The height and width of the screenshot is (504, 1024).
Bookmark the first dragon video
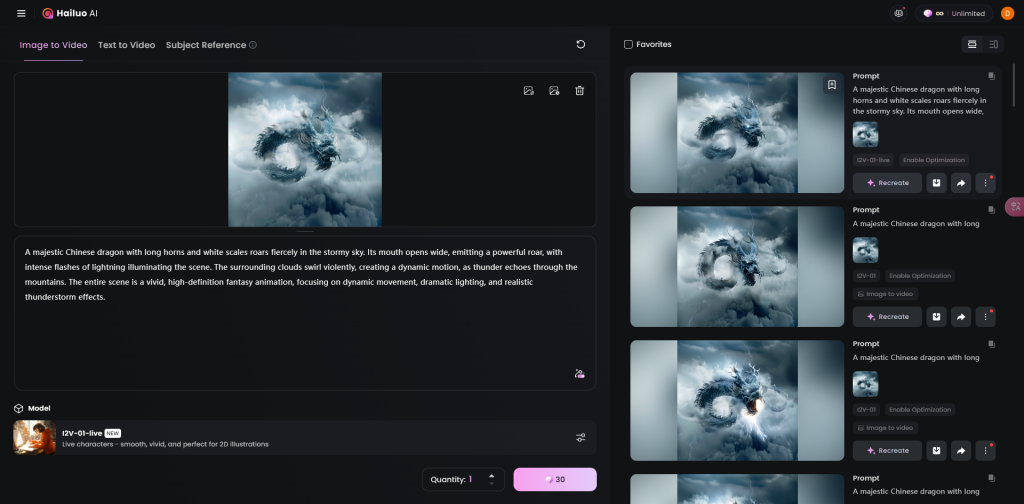tap(831, 85)
